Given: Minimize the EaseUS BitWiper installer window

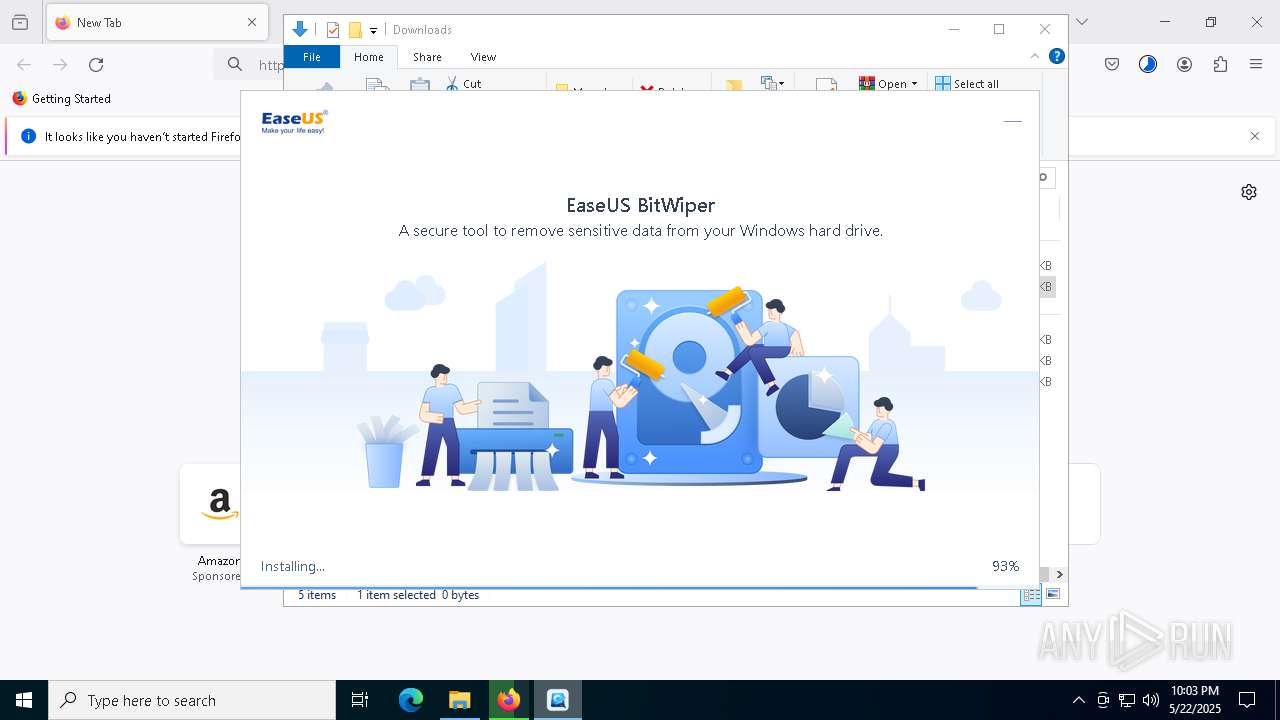Looking at the screenshot, I should pos(1012,121).
